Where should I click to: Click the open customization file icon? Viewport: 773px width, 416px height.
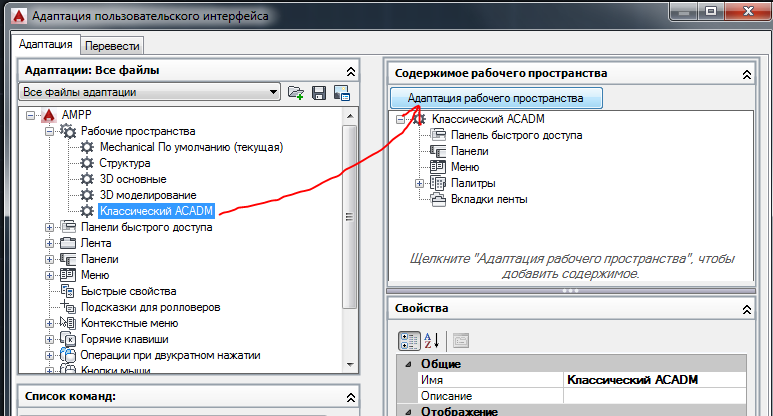click(x=296, y=93)
